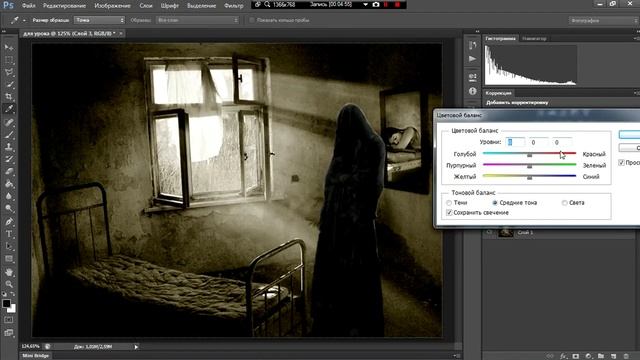
Task: Click the Пурпурный–Зеленый slider handle
Action: (529, 167)
